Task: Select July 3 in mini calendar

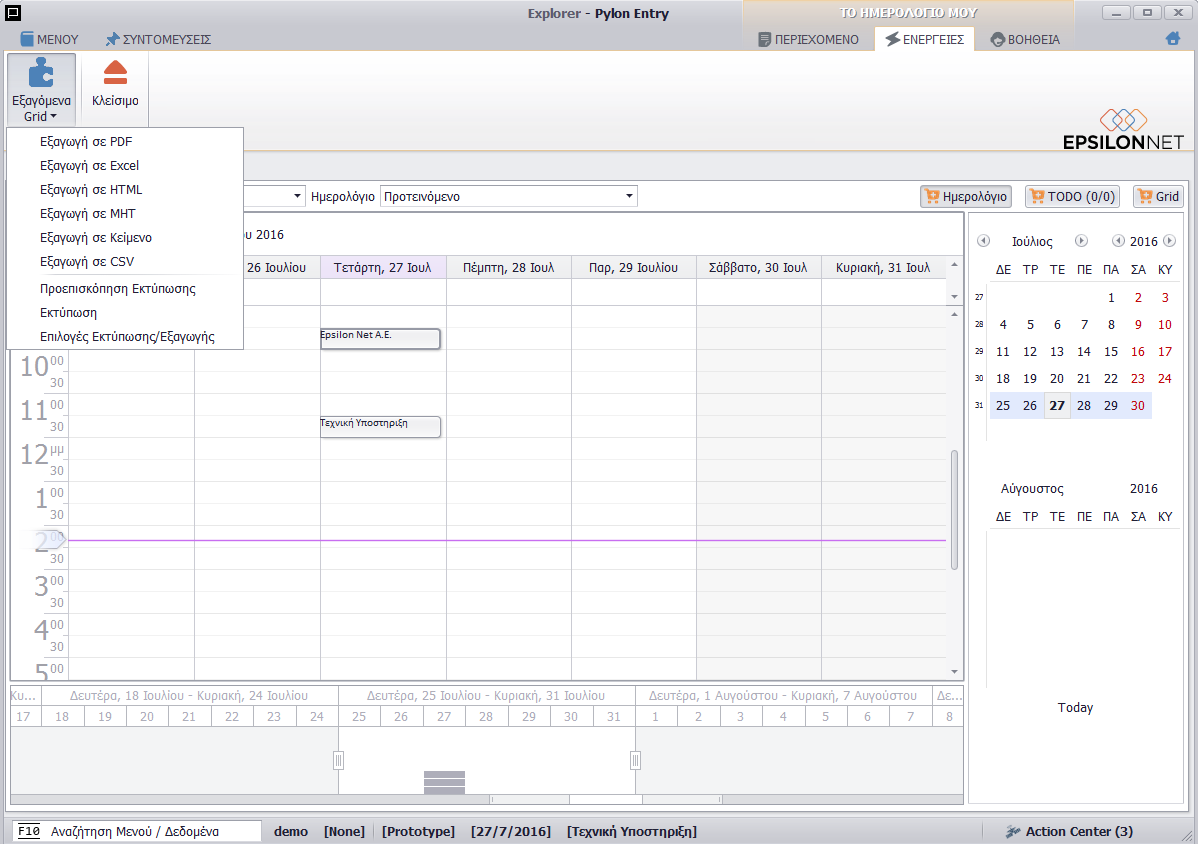Action: click(1164, 298)
